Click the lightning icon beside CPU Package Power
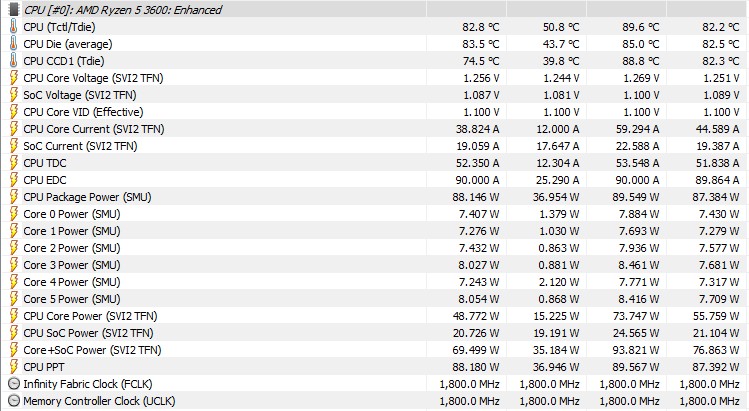The height and width of the screenshot is (411, 749). point(12,197)
